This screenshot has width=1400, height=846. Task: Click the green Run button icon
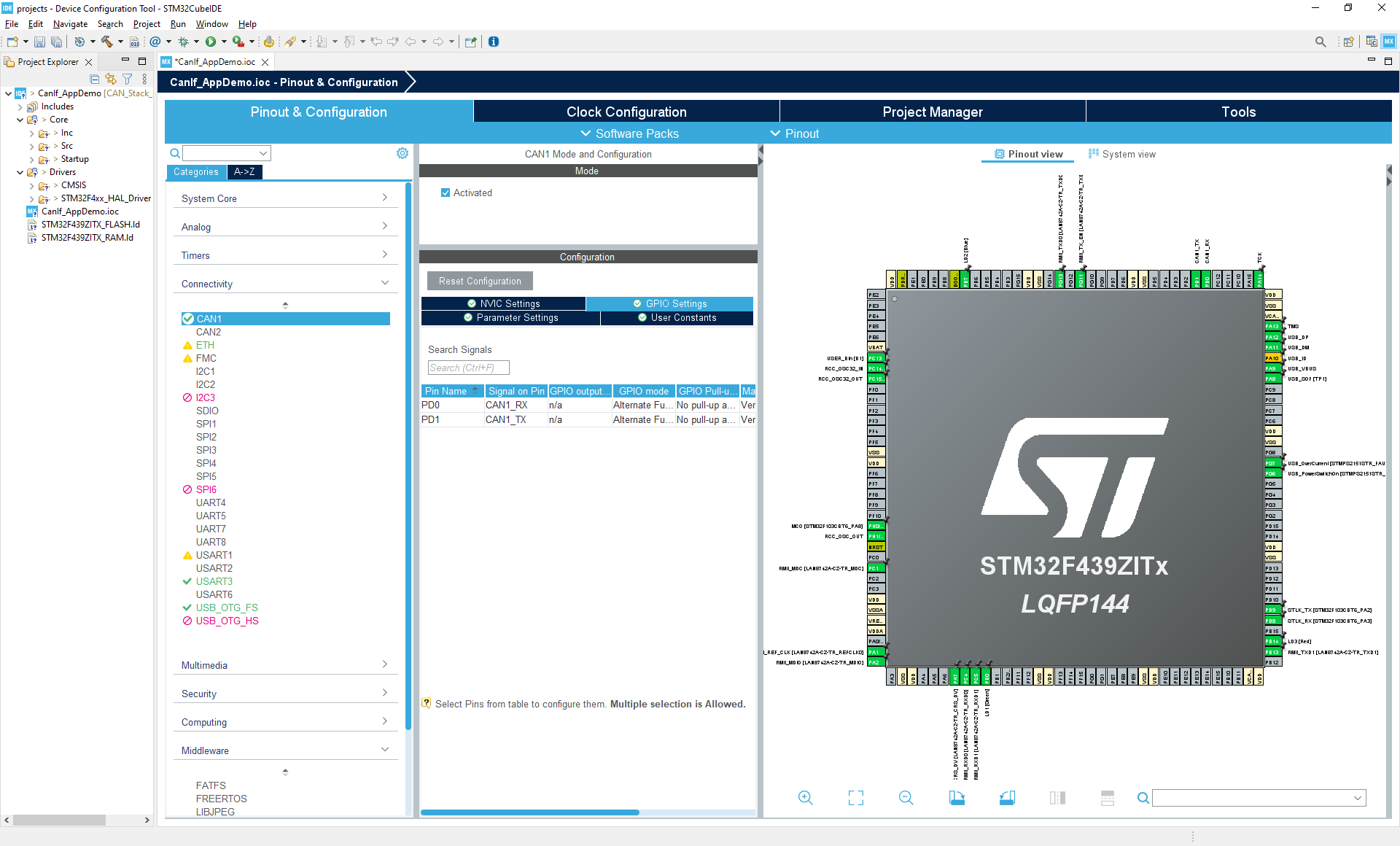(211, 42)
